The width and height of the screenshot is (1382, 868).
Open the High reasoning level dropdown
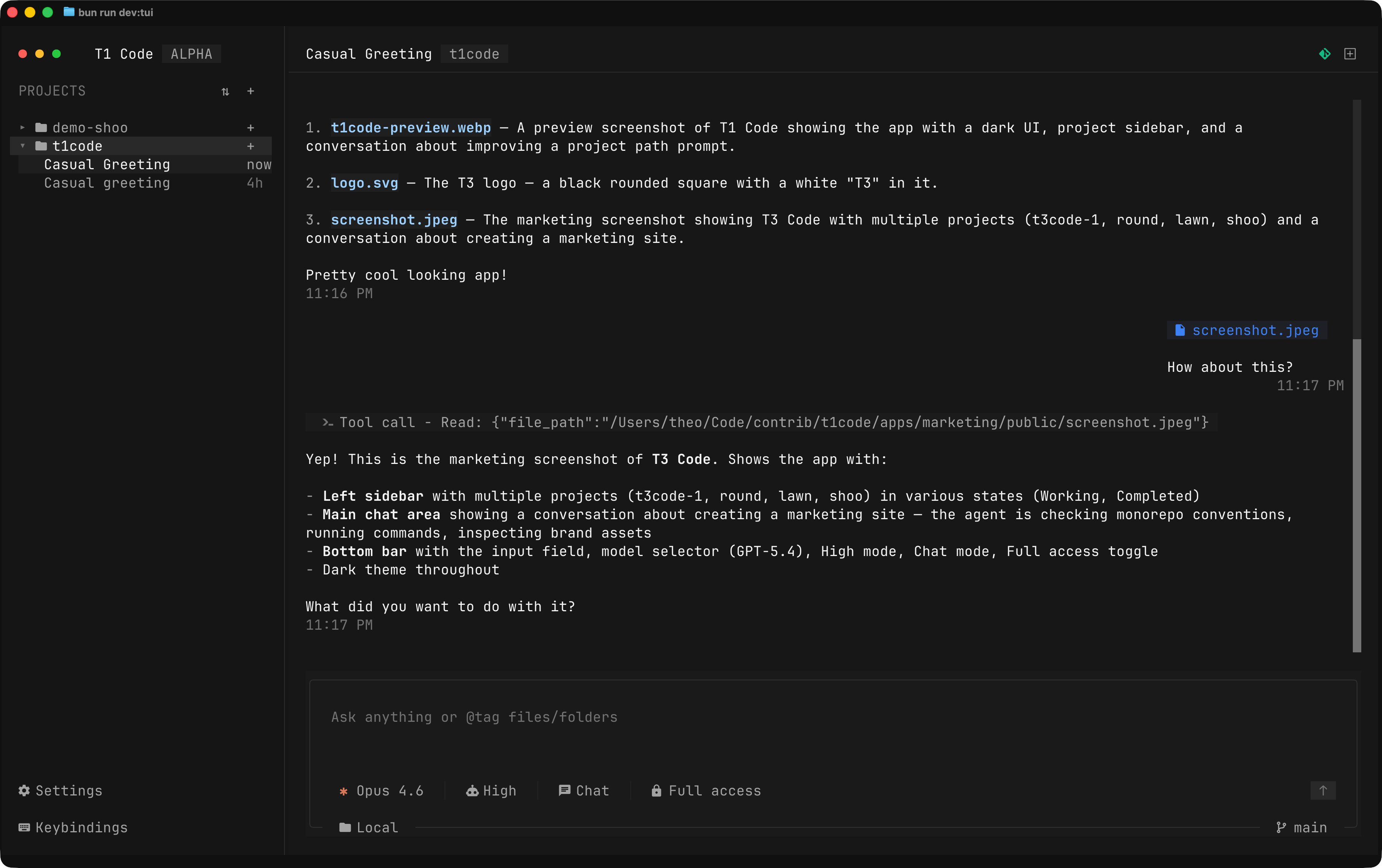[491, 790]
